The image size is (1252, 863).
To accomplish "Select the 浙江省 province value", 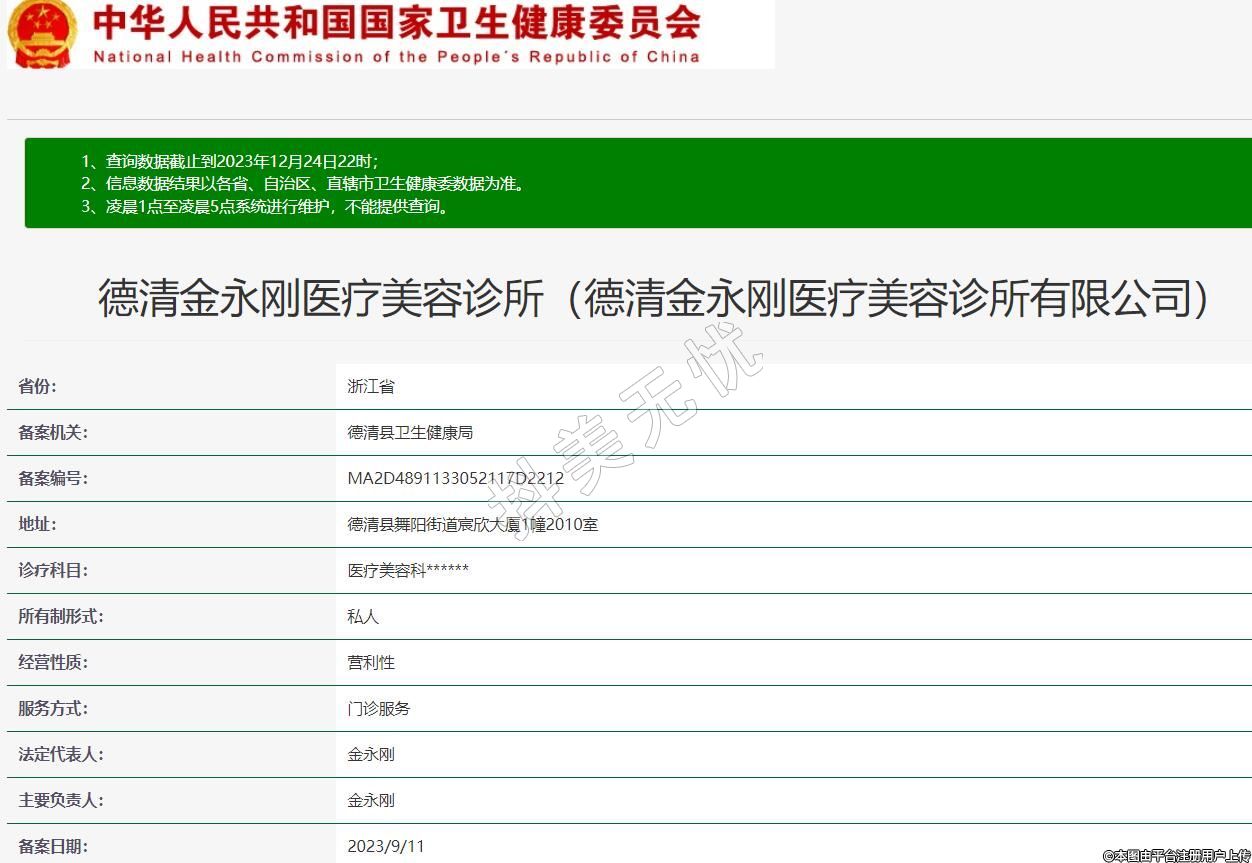I will click(371, 386).
